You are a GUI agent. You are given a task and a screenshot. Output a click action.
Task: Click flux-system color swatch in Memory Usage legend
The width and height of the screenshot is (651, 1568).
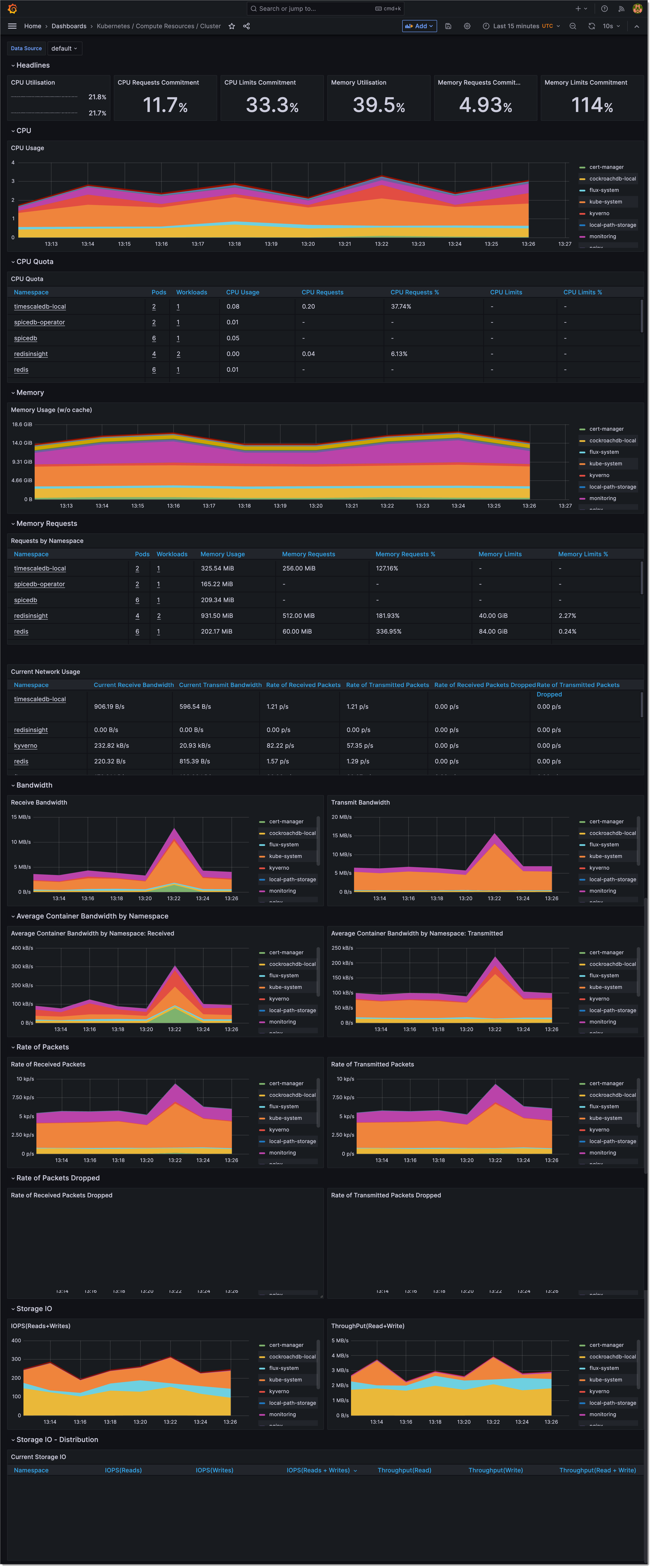[x=582, y=452]
